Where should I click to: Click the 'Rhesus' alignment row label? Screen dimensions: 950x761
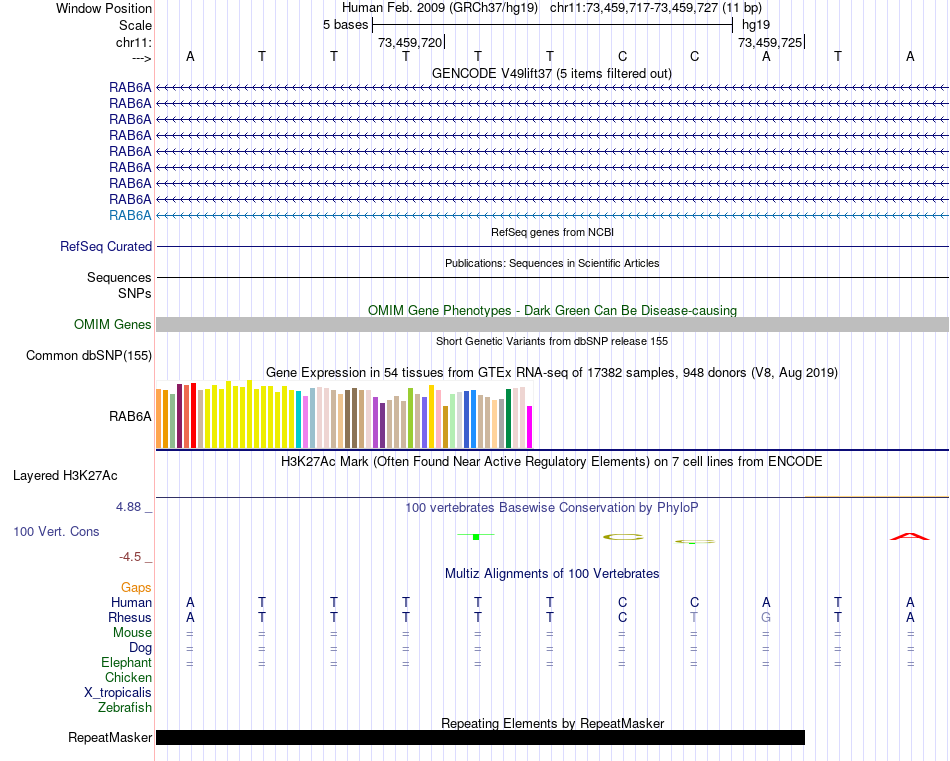coord(130,617)
